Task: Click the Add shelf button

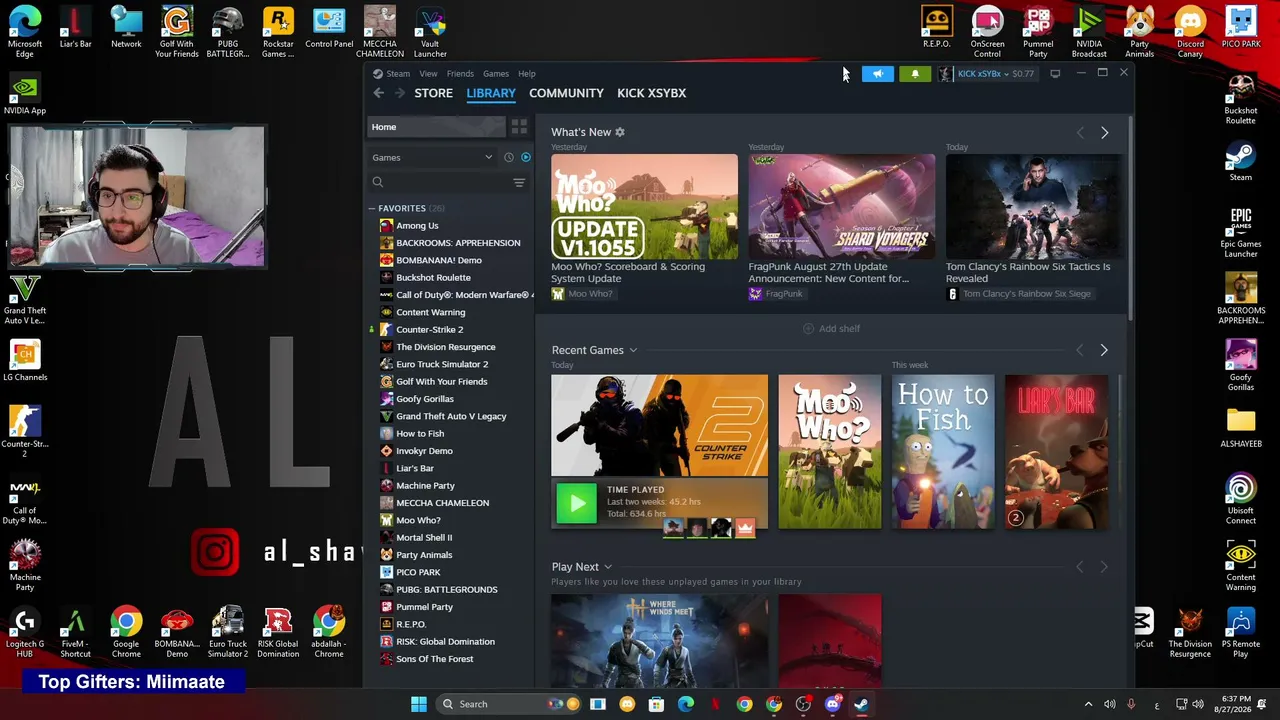Action: click(x=831, y=328)
